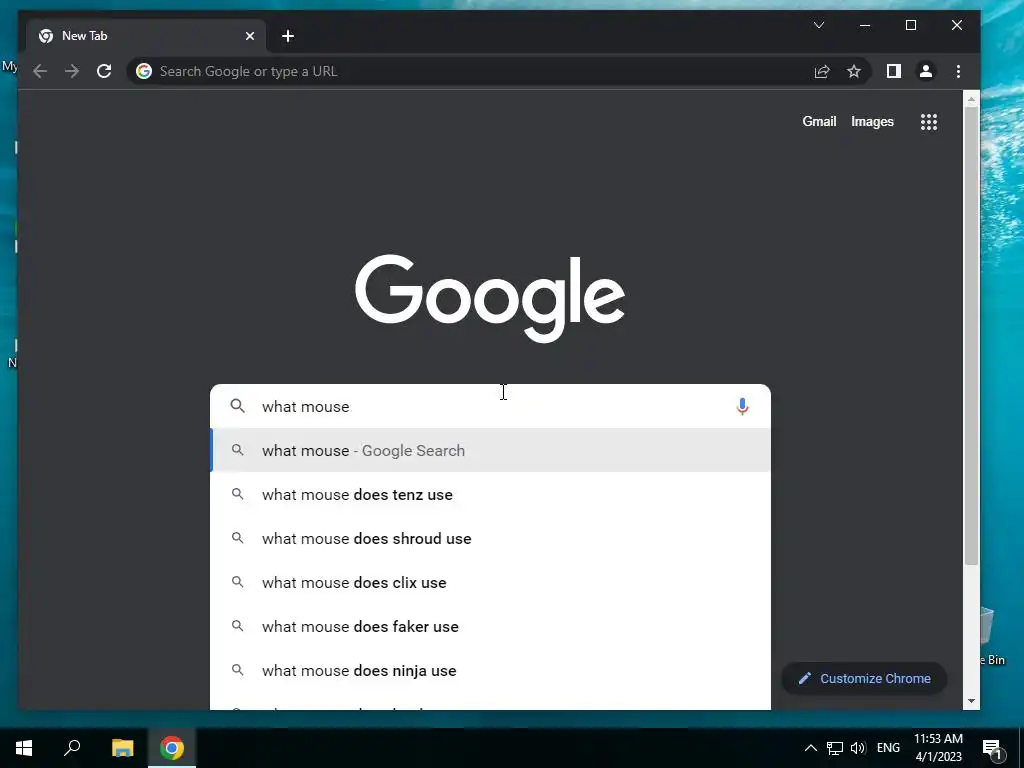Open the notification center icon
This screenshot has width=1024, height=768.
point(993,749)
